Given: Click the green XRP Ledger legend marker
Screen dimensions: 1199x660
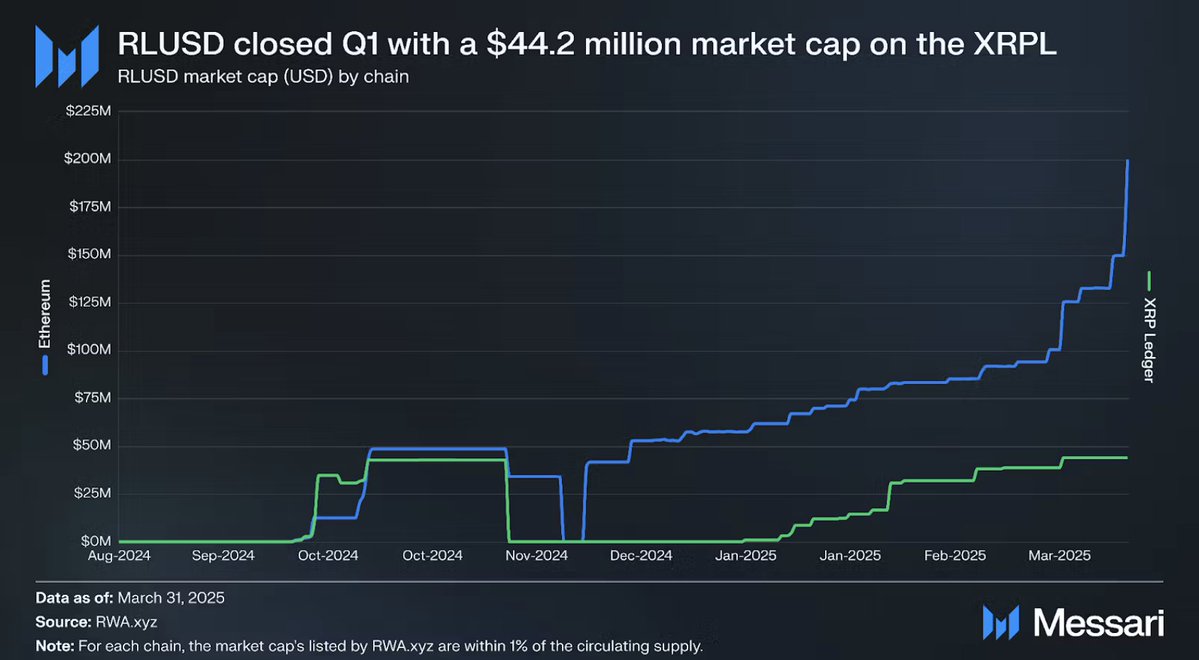Looking at the screenshot, I should (1149, 281).
